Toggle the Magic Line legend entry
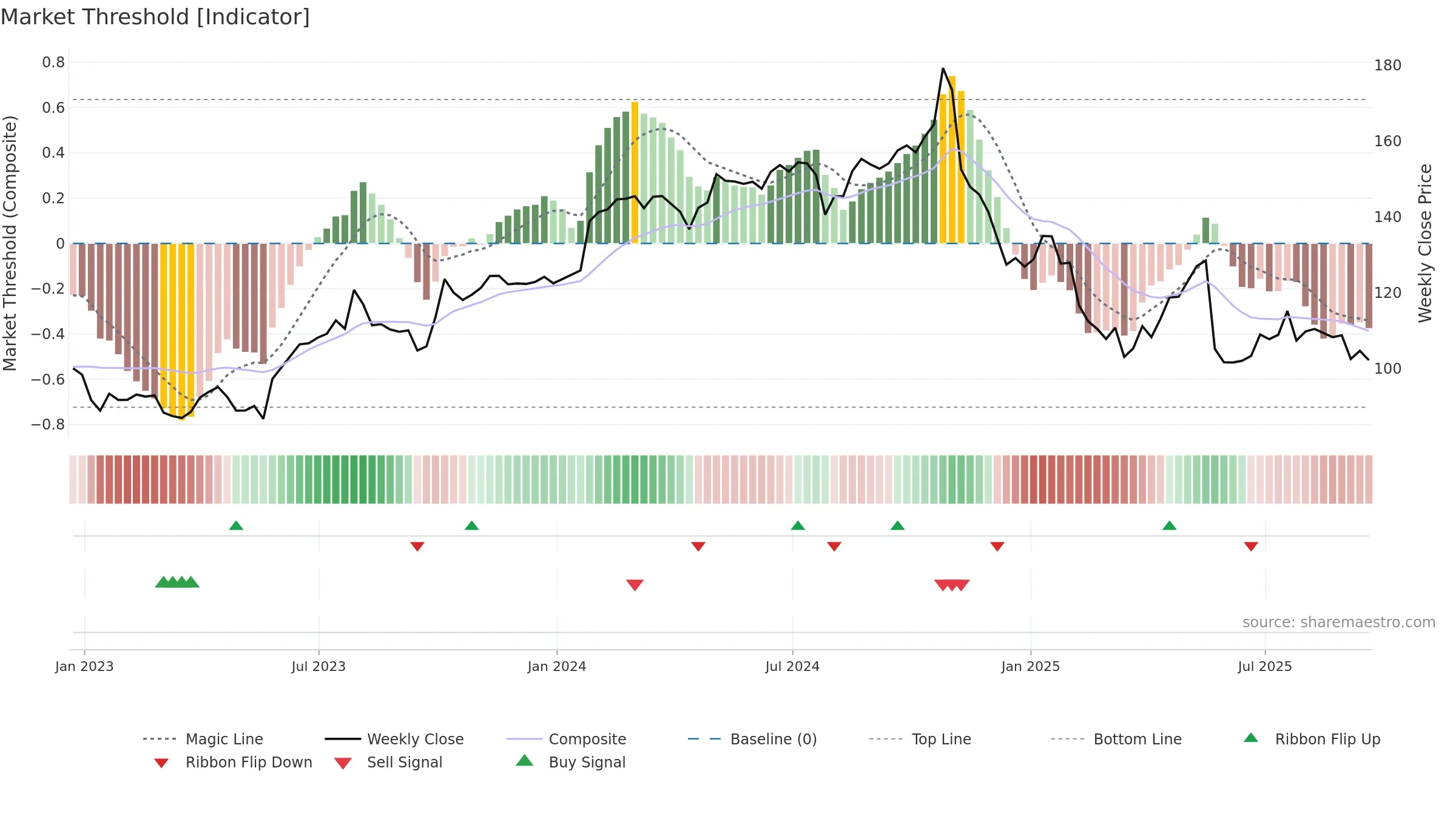 [203, 739]
